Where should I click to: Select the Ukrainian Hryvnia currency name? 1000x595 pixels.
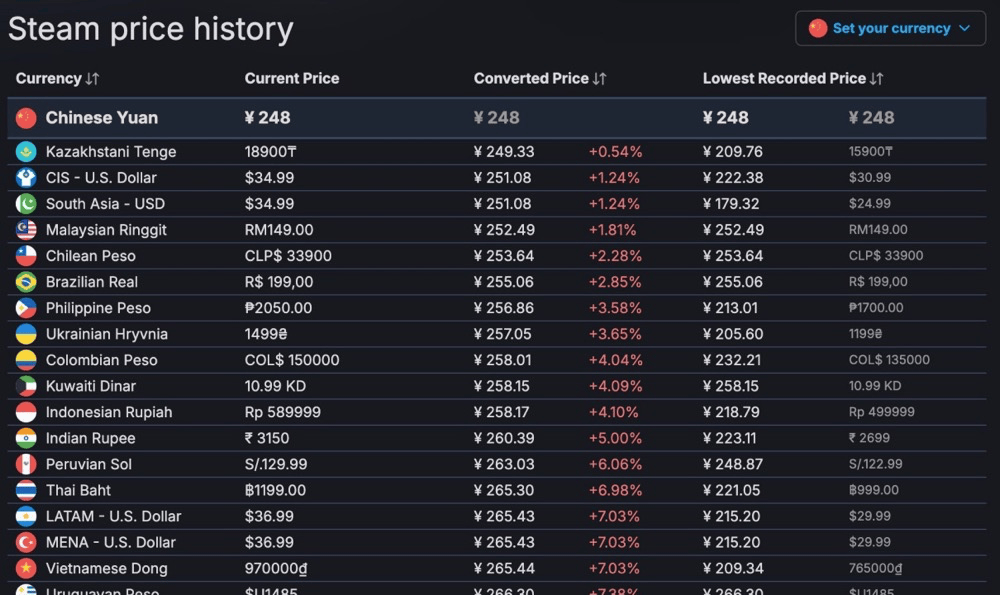pos(107,334)
